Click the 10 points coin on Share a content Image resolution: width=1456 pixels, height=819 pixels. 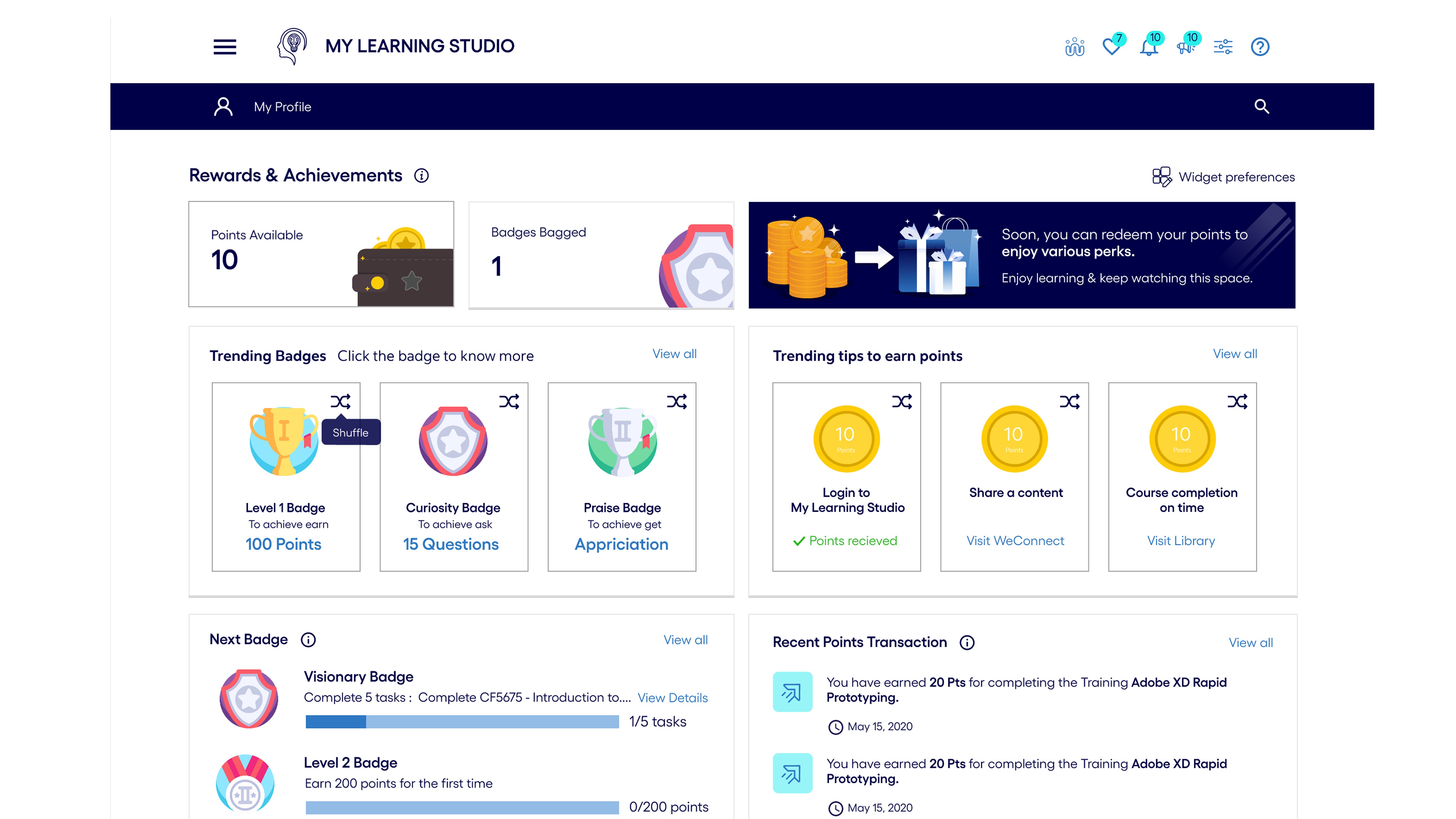pyautogui.click(x=1014, y=439)
